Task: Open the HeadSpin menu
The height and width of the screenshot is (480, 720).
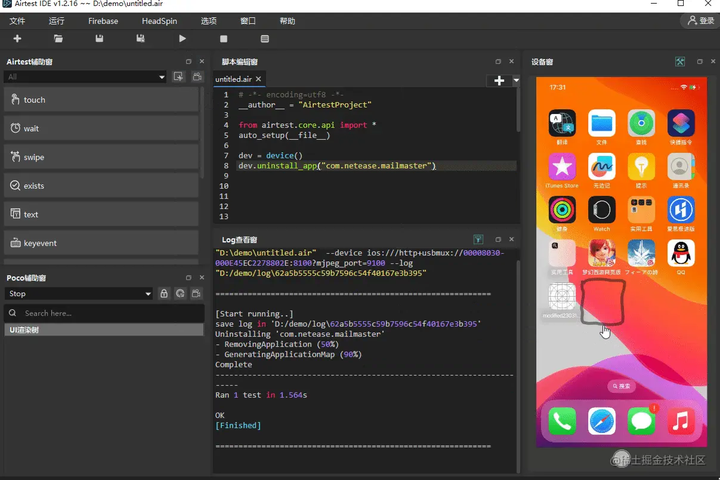Action: pyautogui.click(x=159, y=21)
